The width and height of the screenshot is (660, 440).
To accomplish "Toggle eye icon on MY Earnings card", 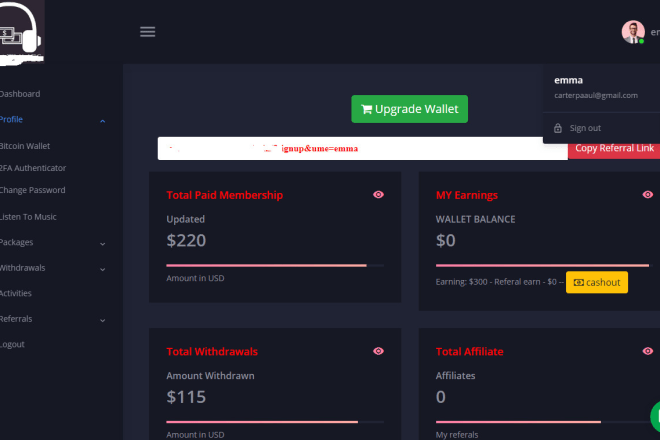I will click(647, 195).
